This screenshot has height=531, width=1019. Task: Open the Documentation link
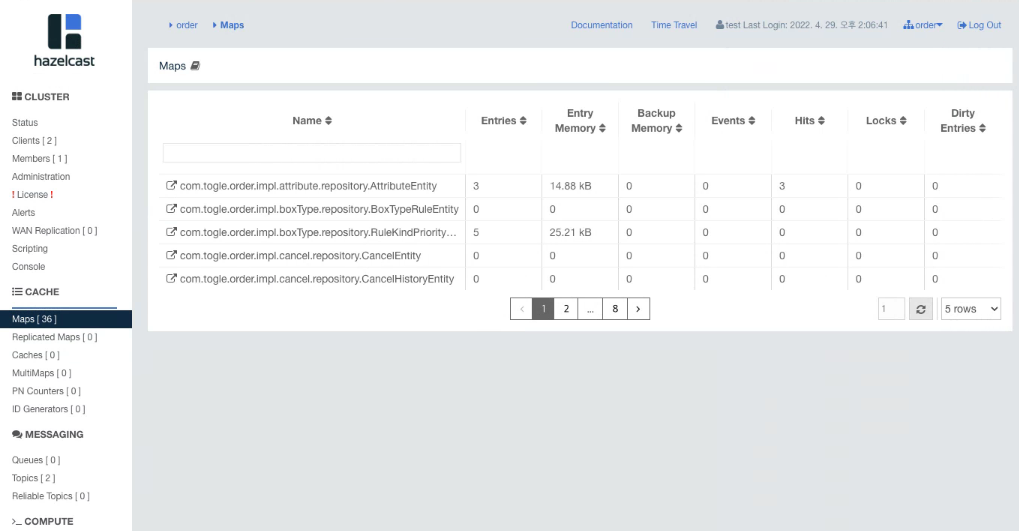[601, 25]
